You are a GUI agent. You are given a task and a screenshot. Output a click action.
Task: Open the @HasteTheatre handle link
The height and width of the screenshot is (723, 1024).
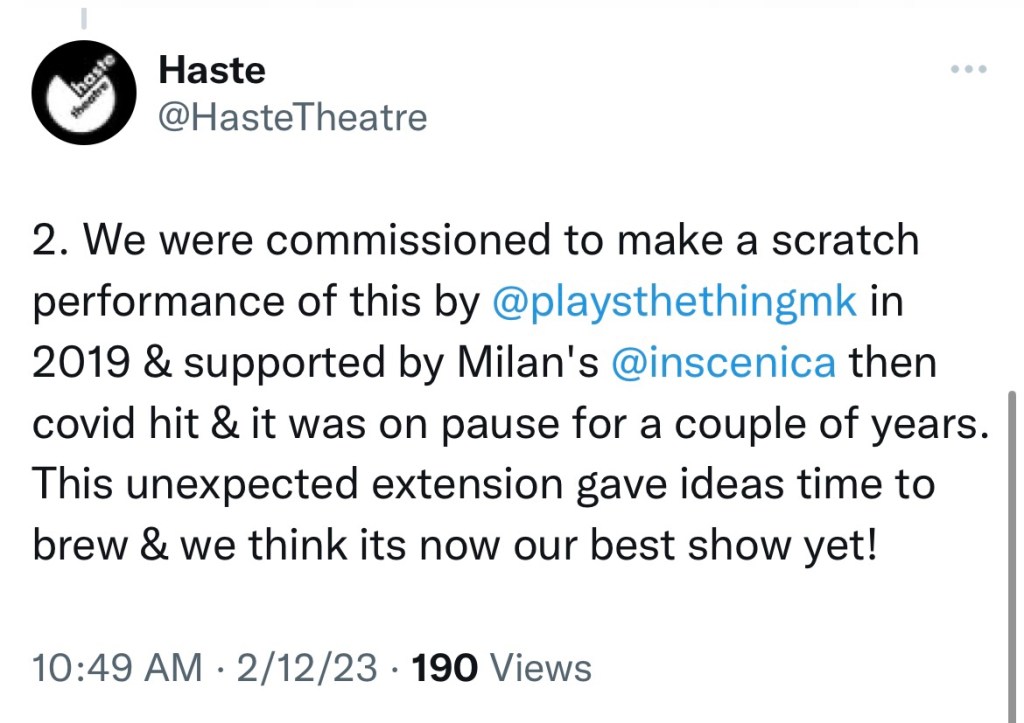[x=293, y=117]
